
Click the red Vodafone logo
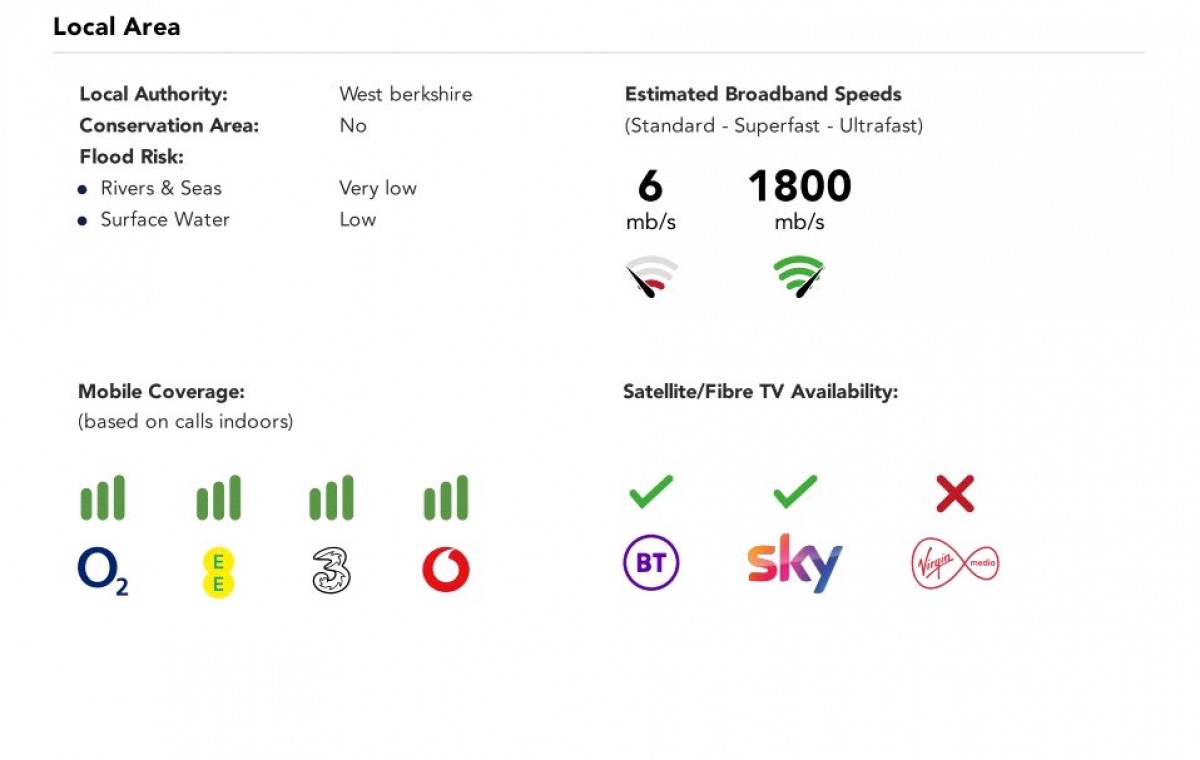446,570
